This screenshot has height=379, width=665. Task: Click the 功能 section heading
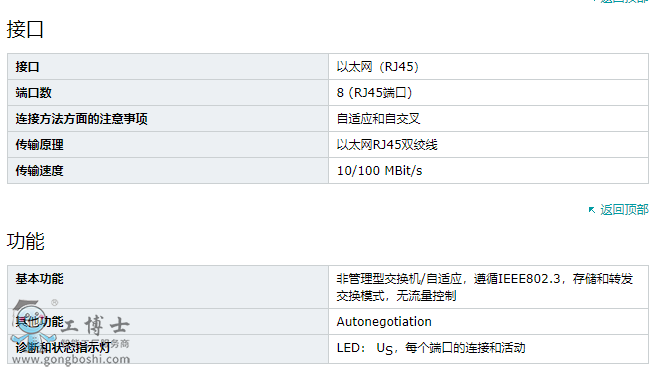[x=25, y=241]
